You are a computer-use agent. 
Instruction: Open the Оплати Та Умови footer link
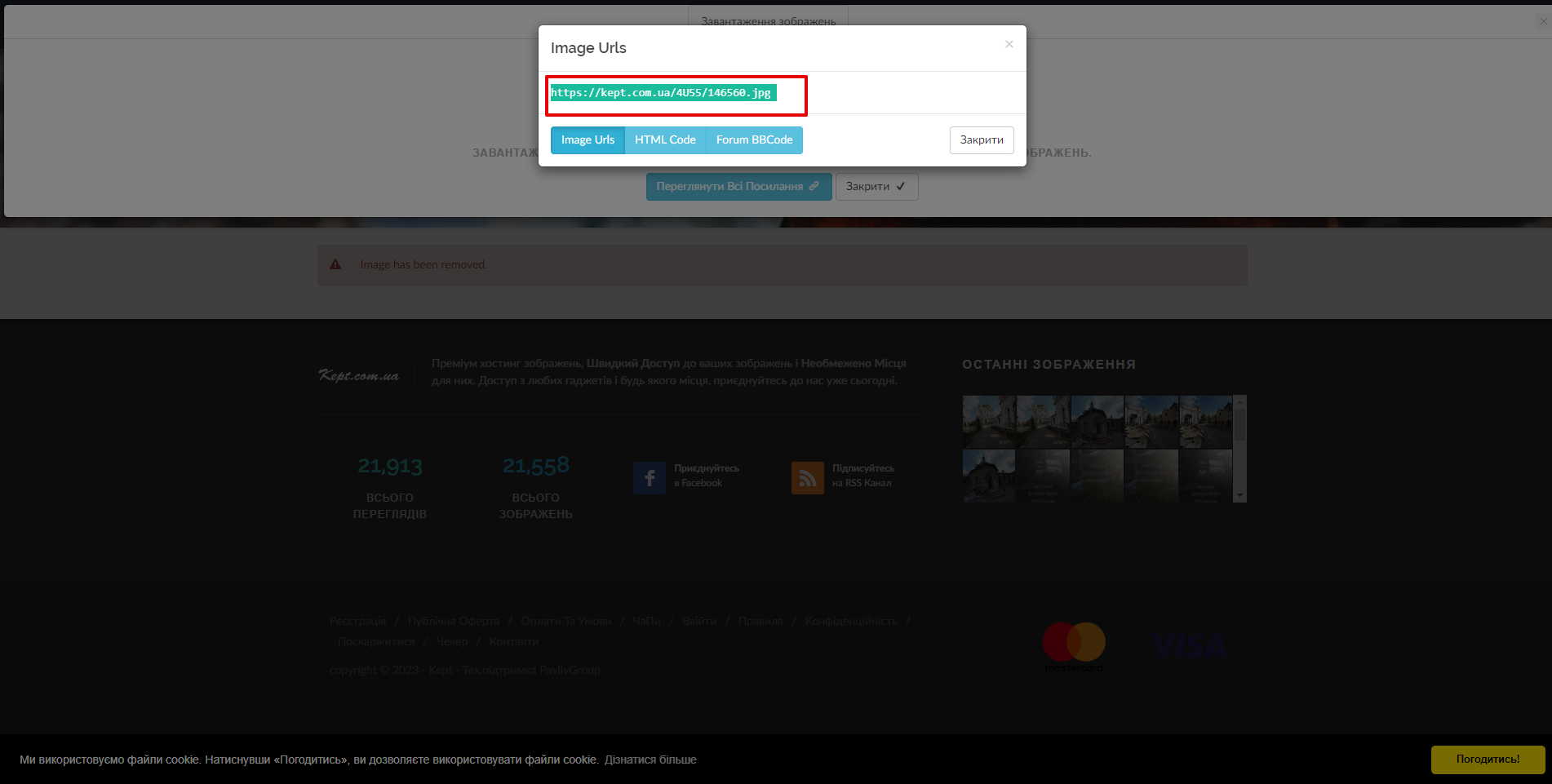coord(566,621)
